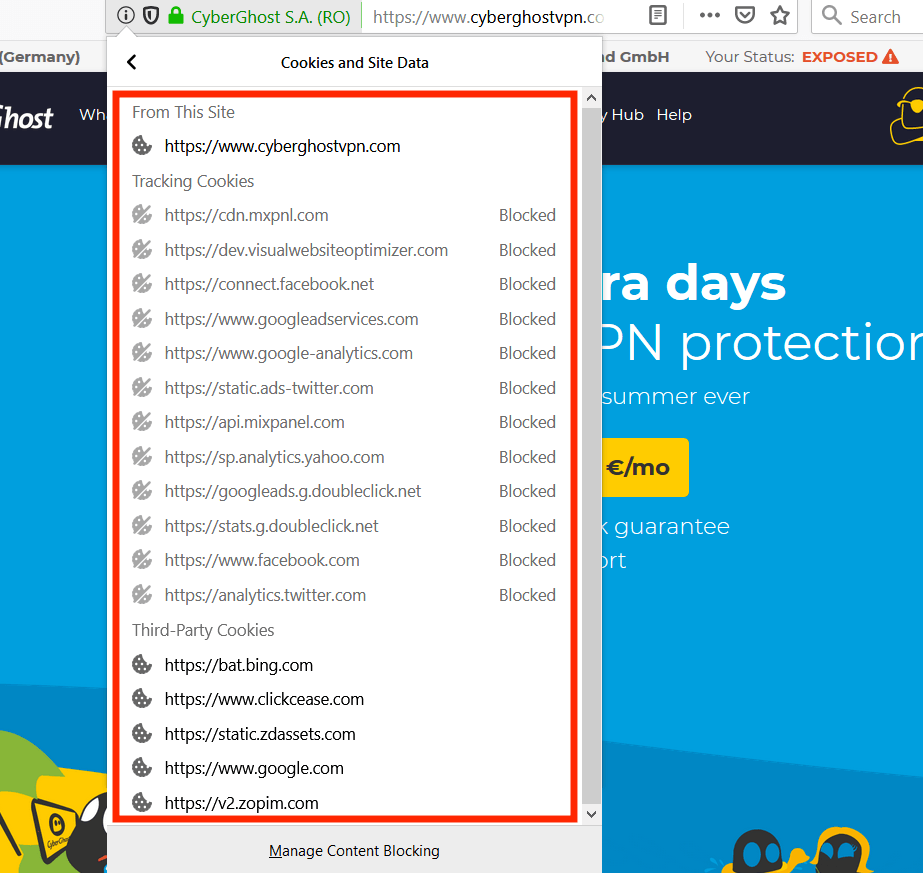The image size is (923, 873).
Task: Select https://googleads.g.doubleclick.net entry
Action: tap(293, 491)
